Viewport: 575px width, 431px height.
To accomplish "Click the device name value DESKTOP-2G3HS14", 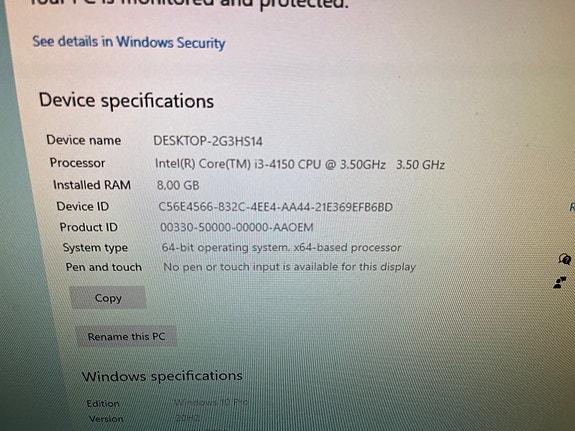I will coord(208,141).
